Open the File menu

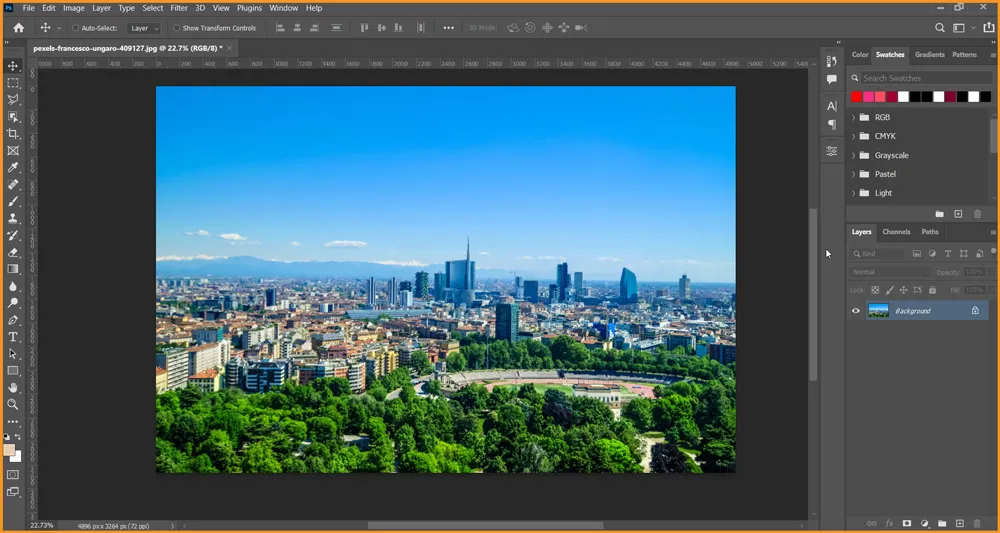29,8
